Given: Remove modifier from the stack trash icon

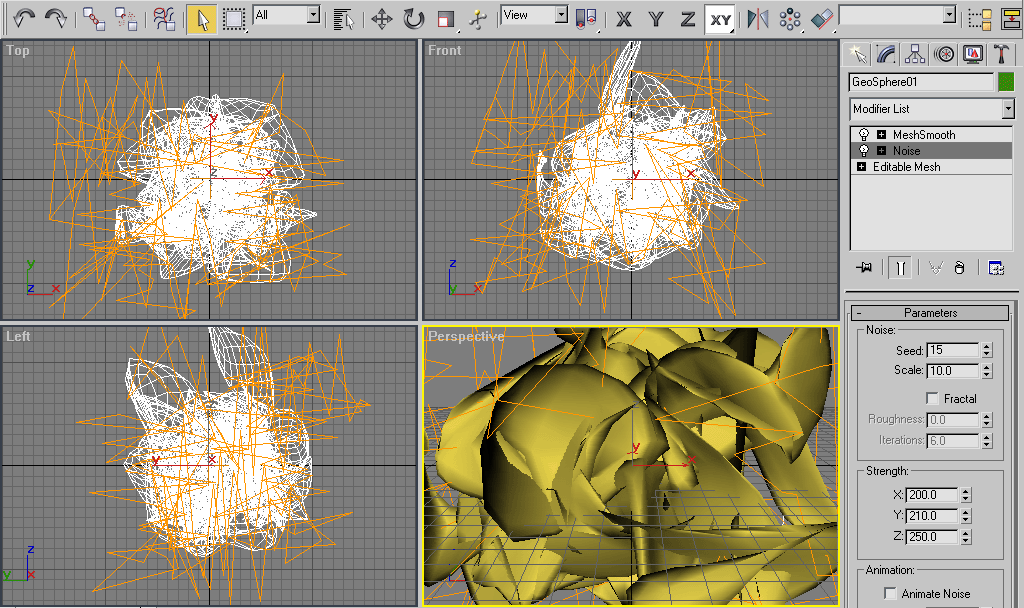Looking at the screenshot, I should 959,268.
